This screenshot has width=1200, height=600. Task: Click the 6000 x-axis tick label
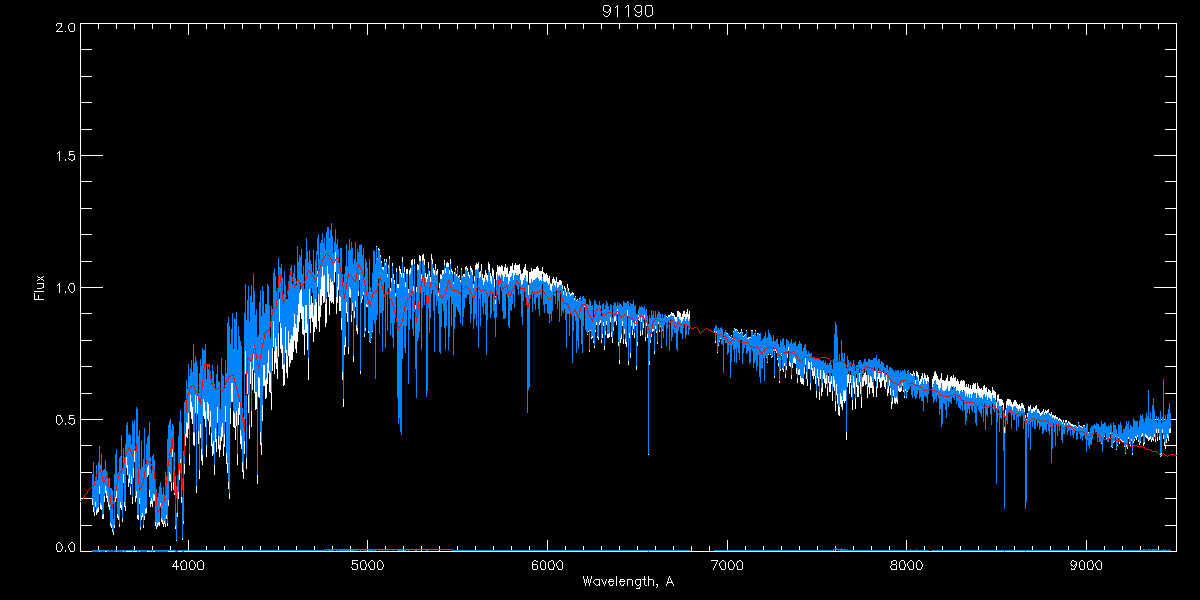(547, 564)
